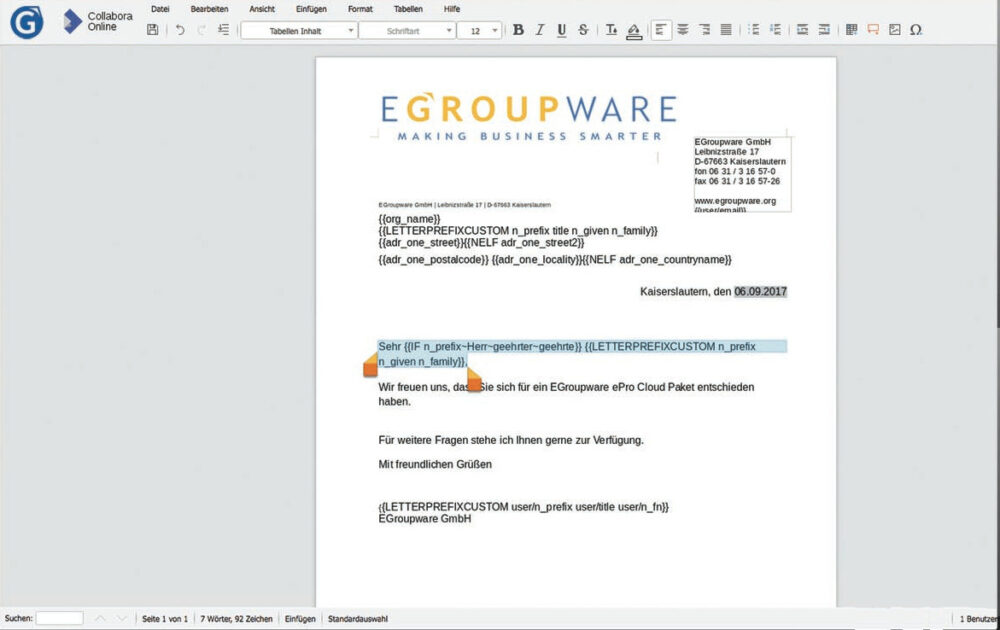The image size is (1000, 630).
Task: Toggle italic formatting
Action: point(540,30)
